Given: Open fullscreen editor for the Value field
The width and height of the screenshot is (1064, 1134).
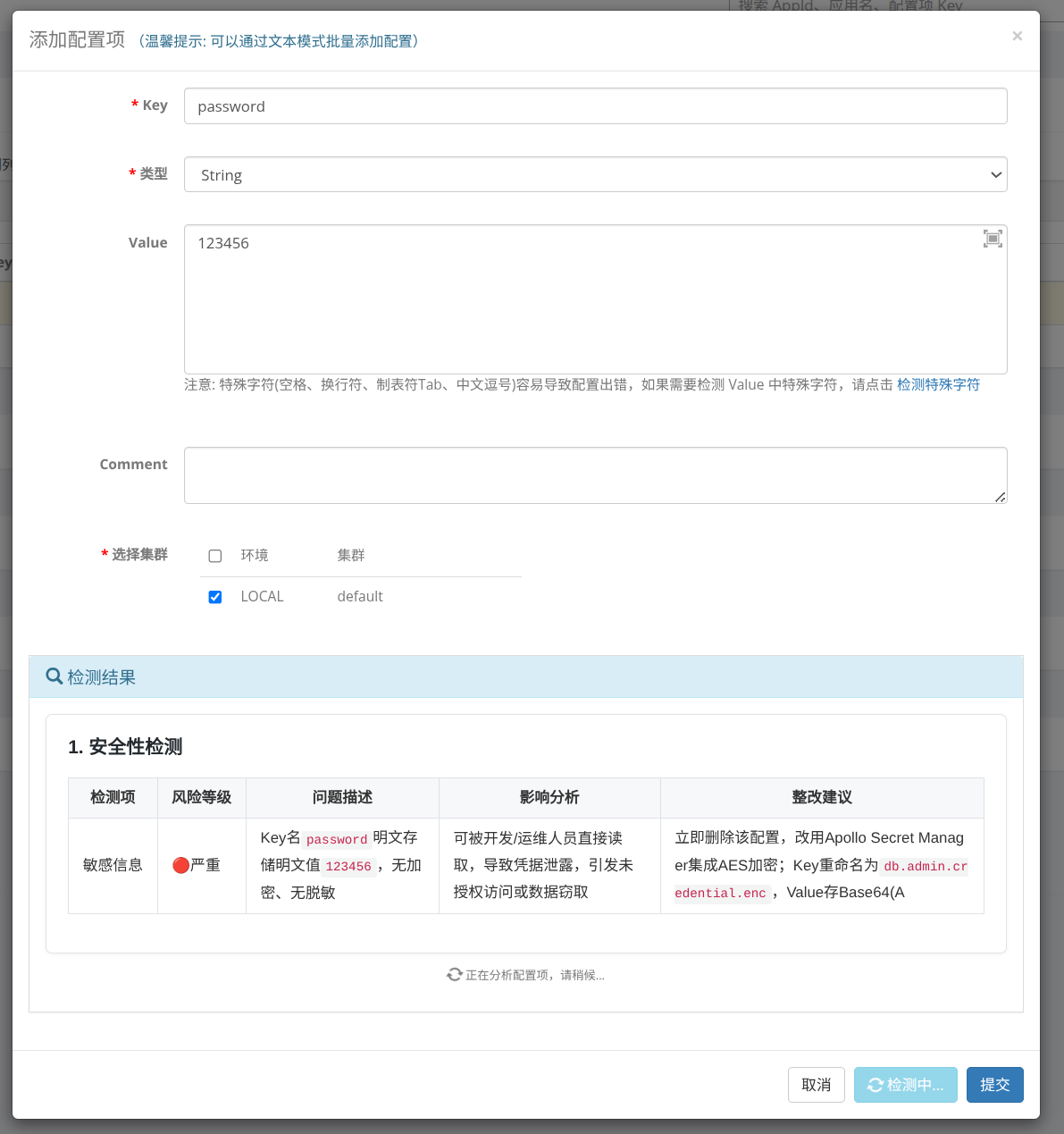Looking at the screenshot, I should tap(992, 238).
